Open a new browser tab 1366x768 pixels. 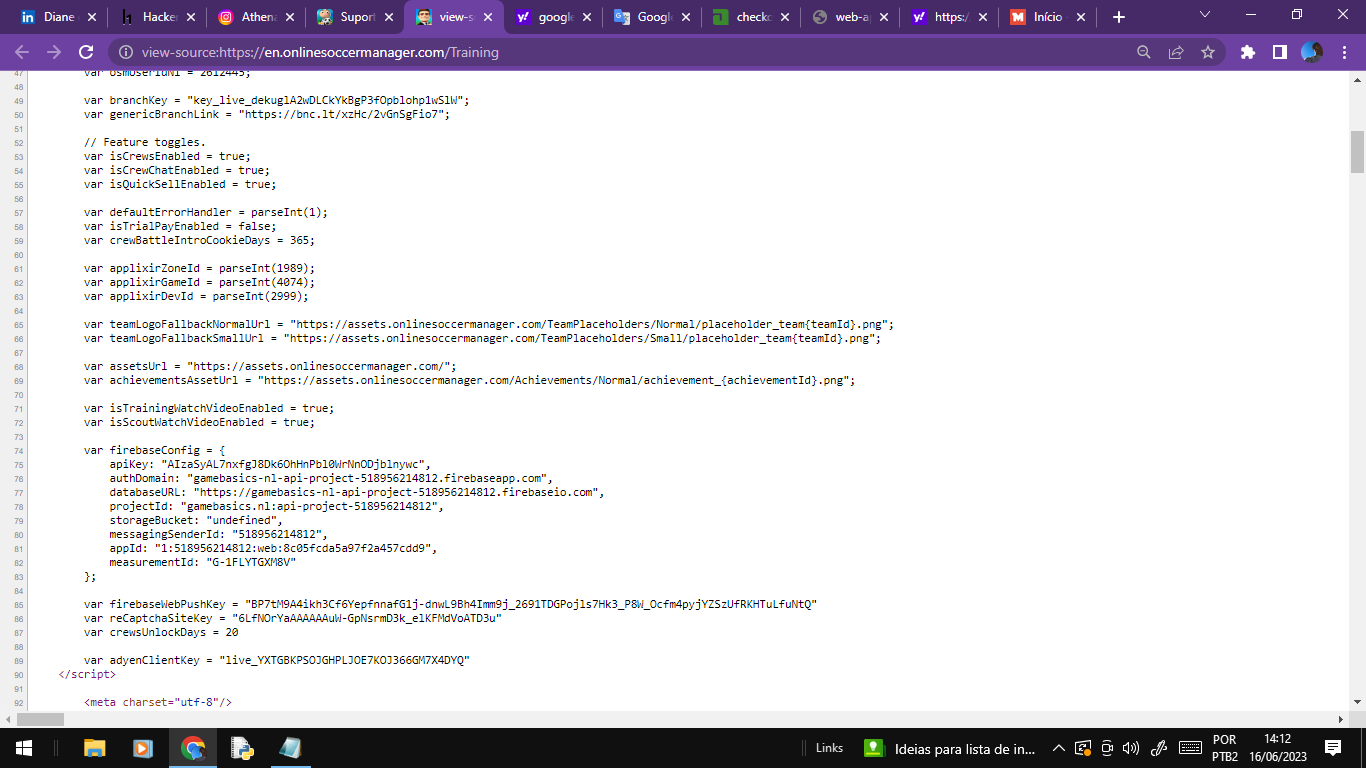pyautogui.click(x=1119, y=17)
